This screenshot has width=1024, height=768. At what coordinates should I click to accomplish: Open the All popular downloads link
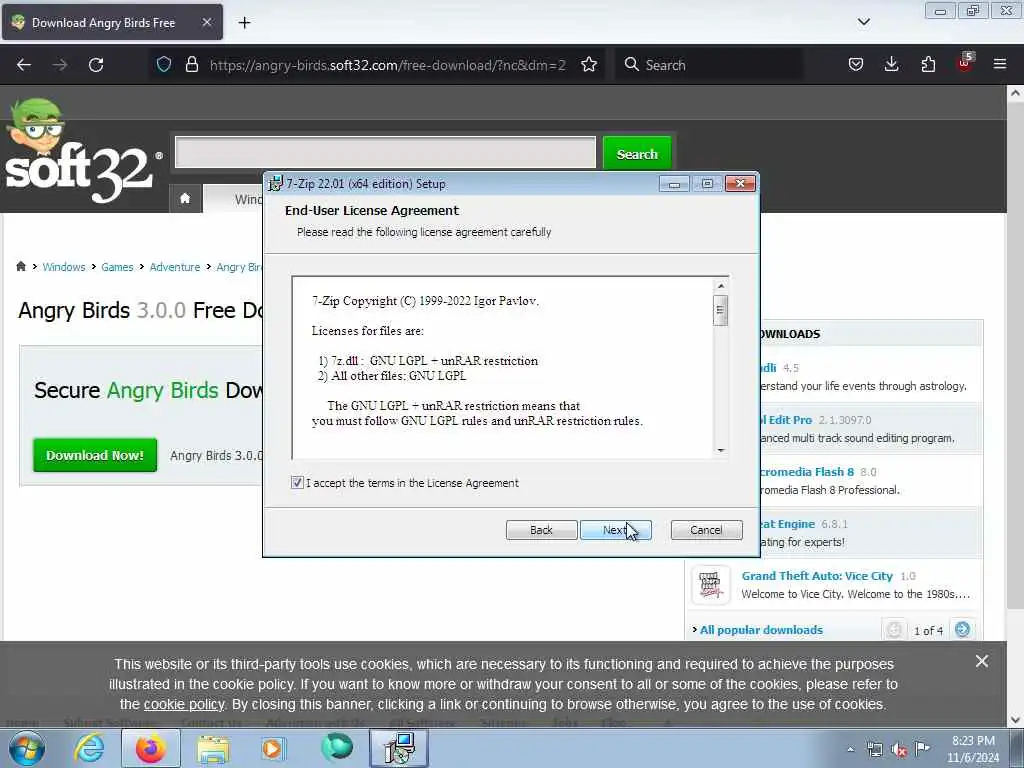(x=761, y=630)
